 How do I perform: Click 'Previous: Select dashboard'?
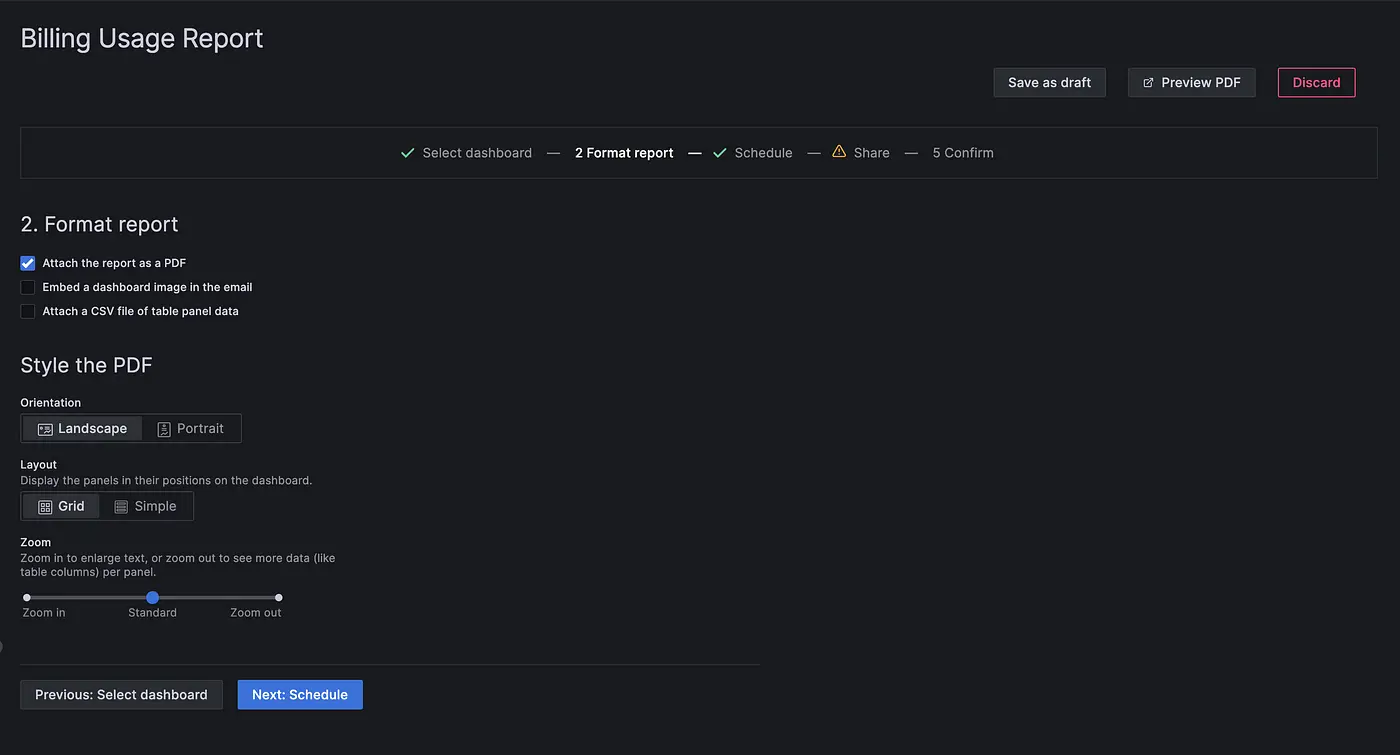tap(120, 694)
